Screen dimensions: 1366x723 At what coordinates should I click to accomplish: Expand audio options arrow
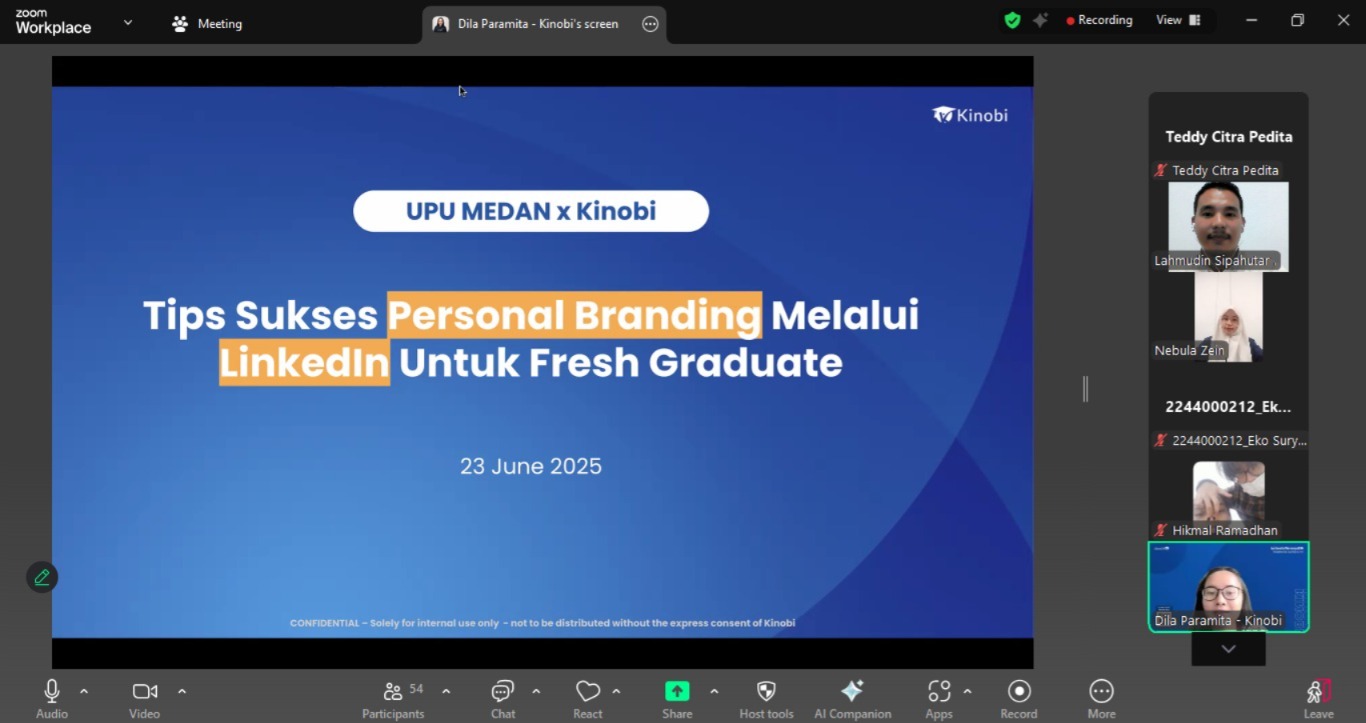84,691
